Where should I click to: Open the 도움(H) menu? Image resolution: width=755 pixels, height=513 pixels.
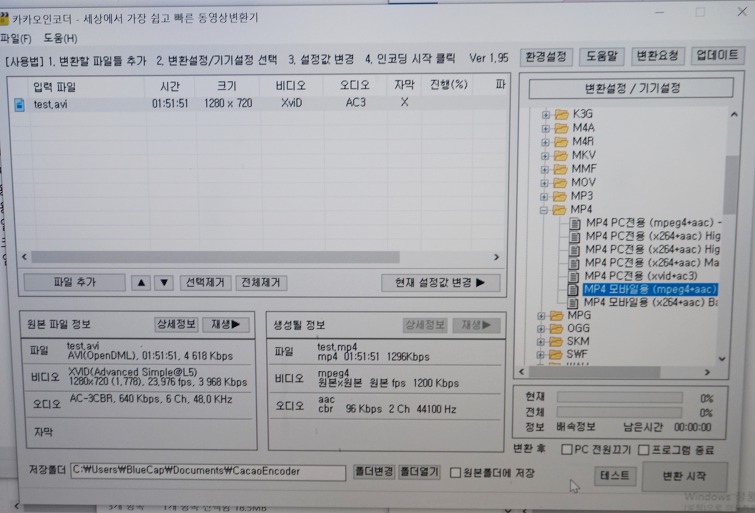point(60,39)
